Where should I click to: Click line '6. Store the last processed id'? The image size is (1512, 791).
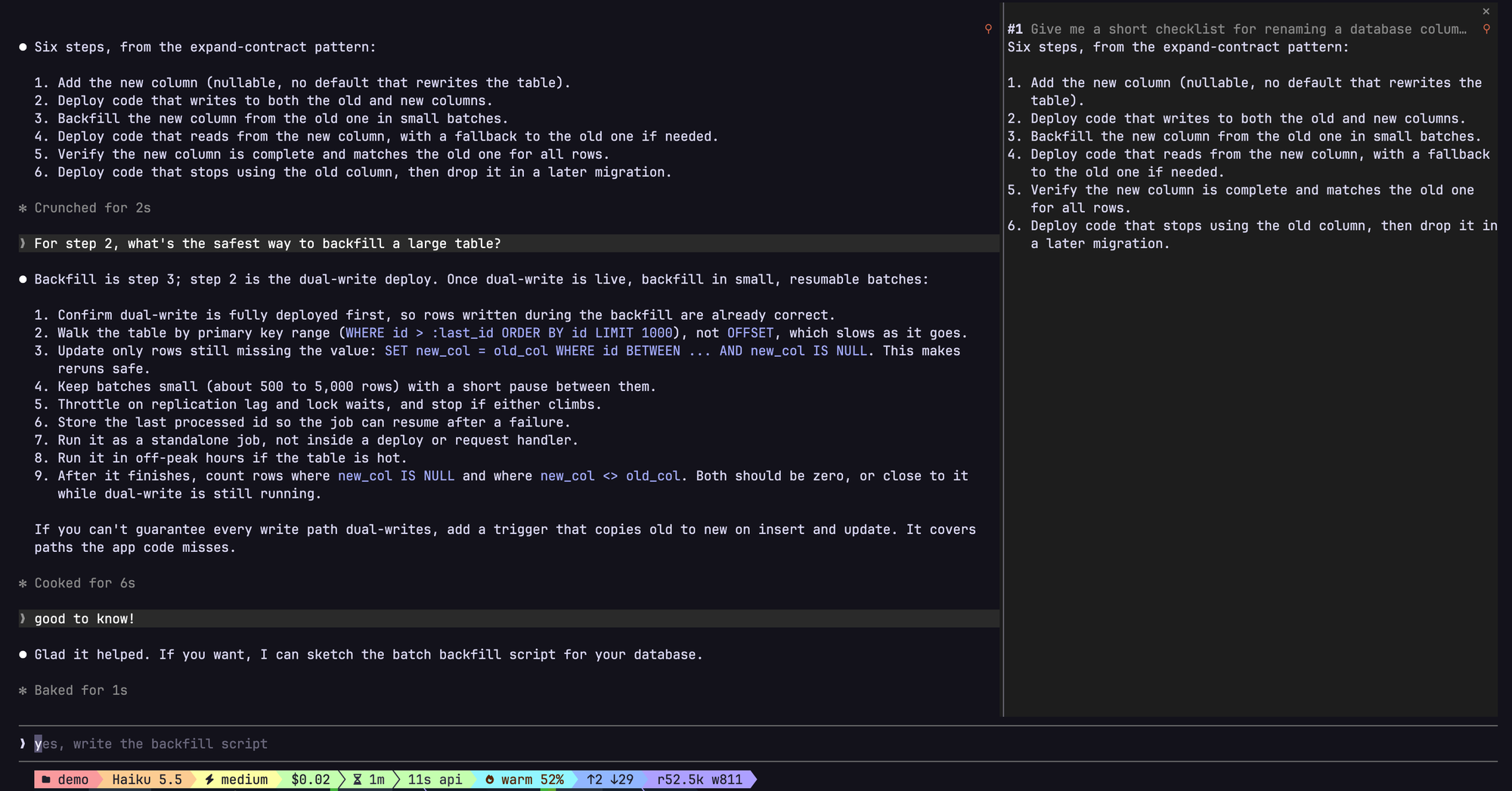[302, 422]
